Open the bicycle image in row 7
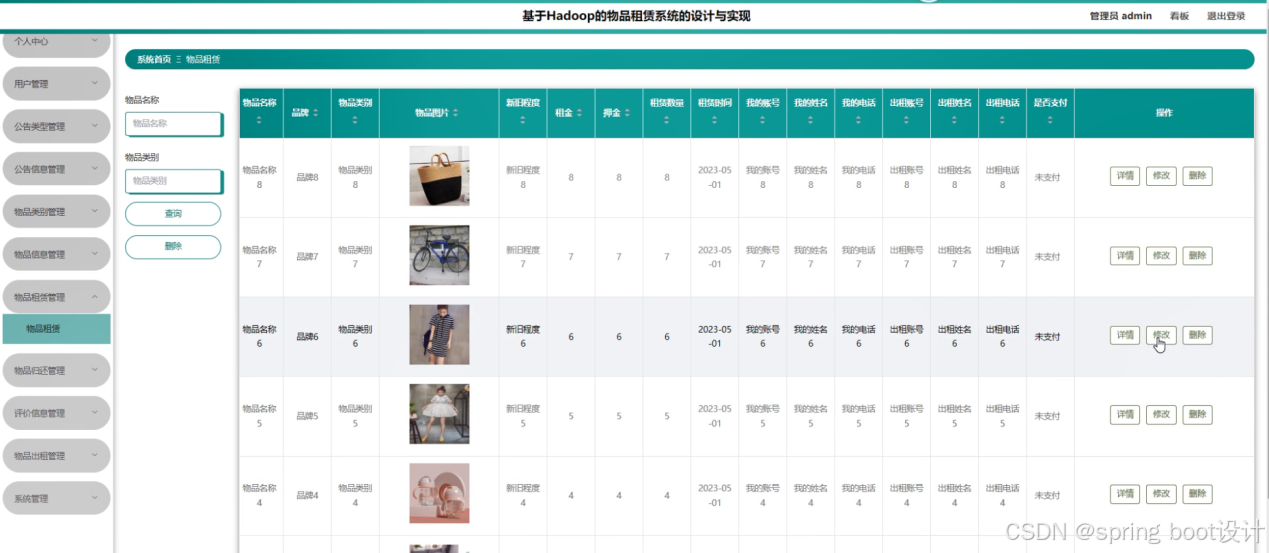The width and height of the screenshot is (1269, 553). tap(439, 255)
